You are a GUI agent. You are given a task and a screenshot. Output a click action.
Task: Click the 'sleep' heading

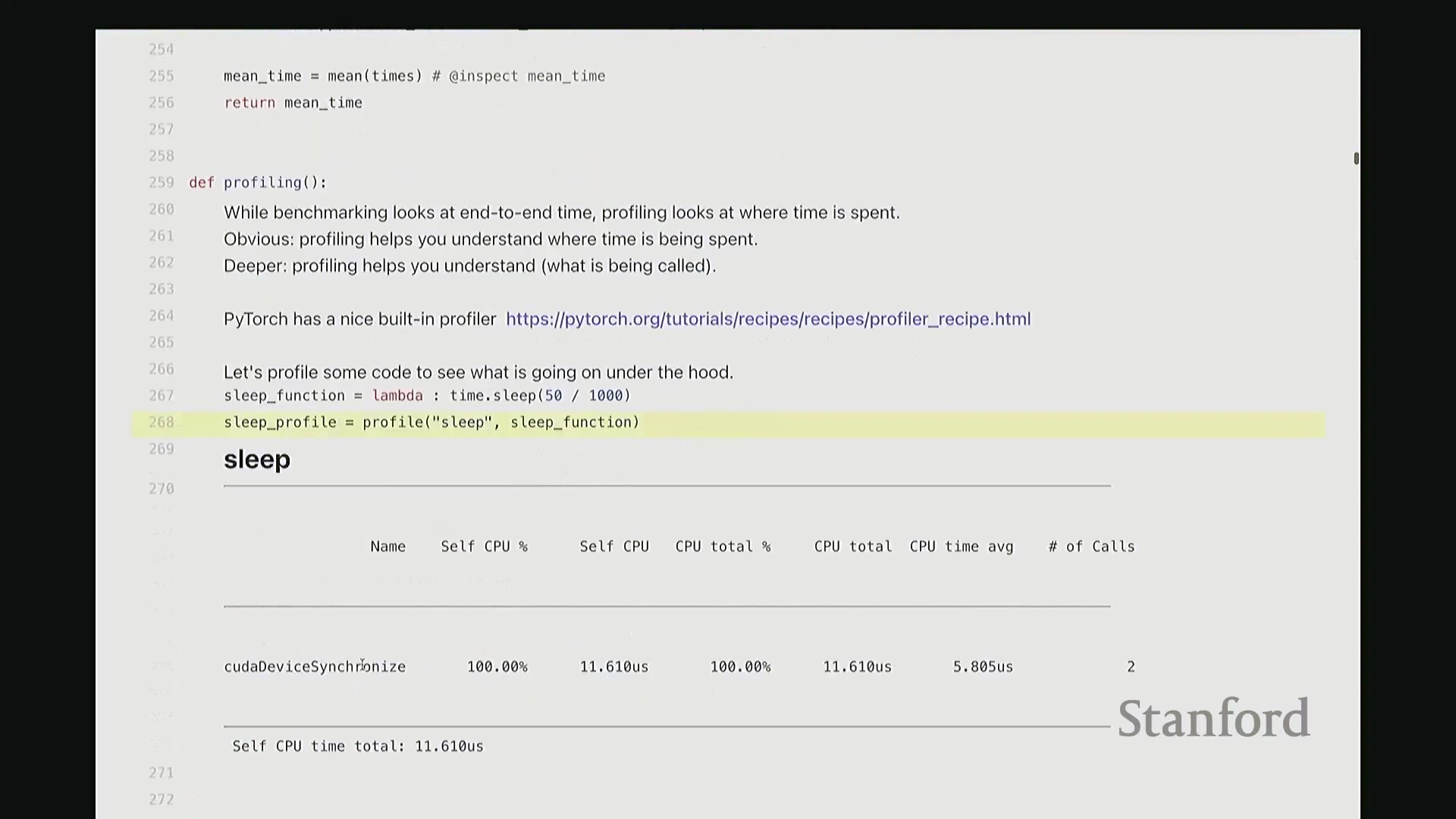pyautogui.click(x=256, y=460)
